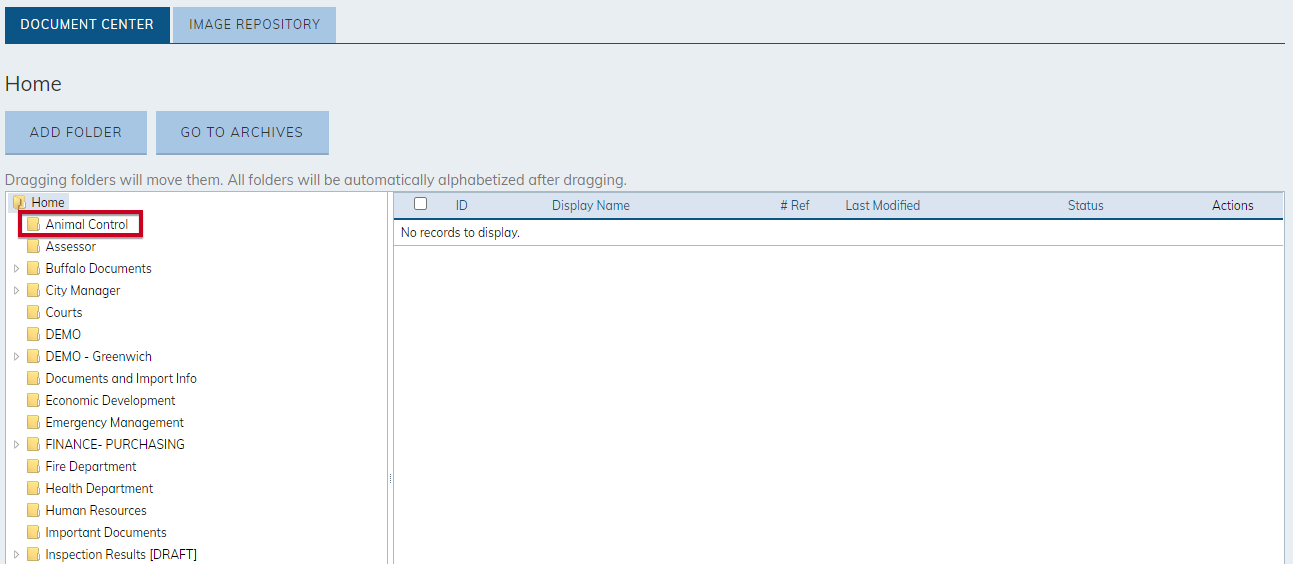Click the splitter handle between tree and table
The height and width of the screenshot is (564, 1293).
[390, 479]
